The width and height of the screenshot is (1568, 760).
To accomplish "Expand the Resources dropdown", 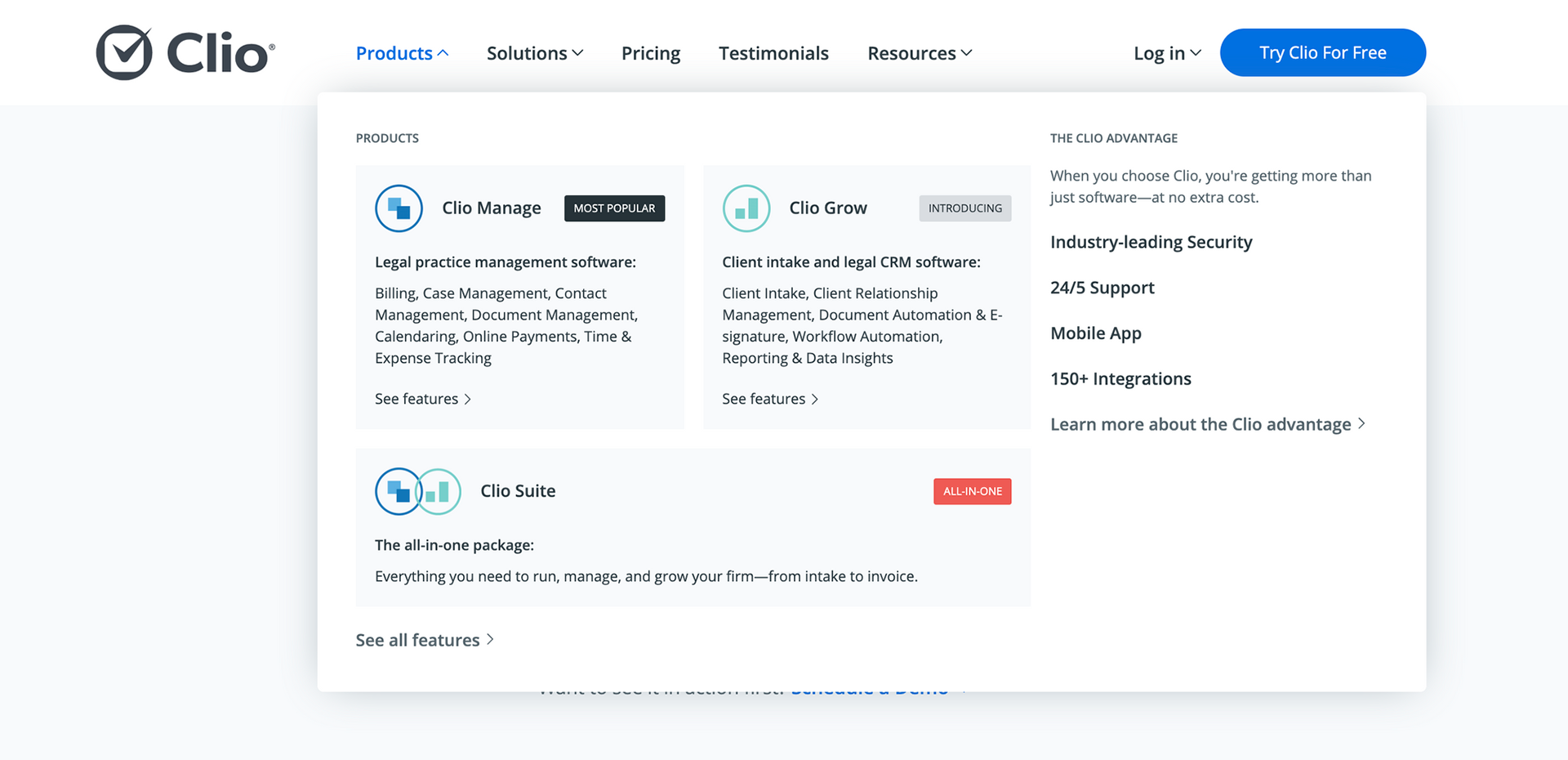I will pos(920,53).
